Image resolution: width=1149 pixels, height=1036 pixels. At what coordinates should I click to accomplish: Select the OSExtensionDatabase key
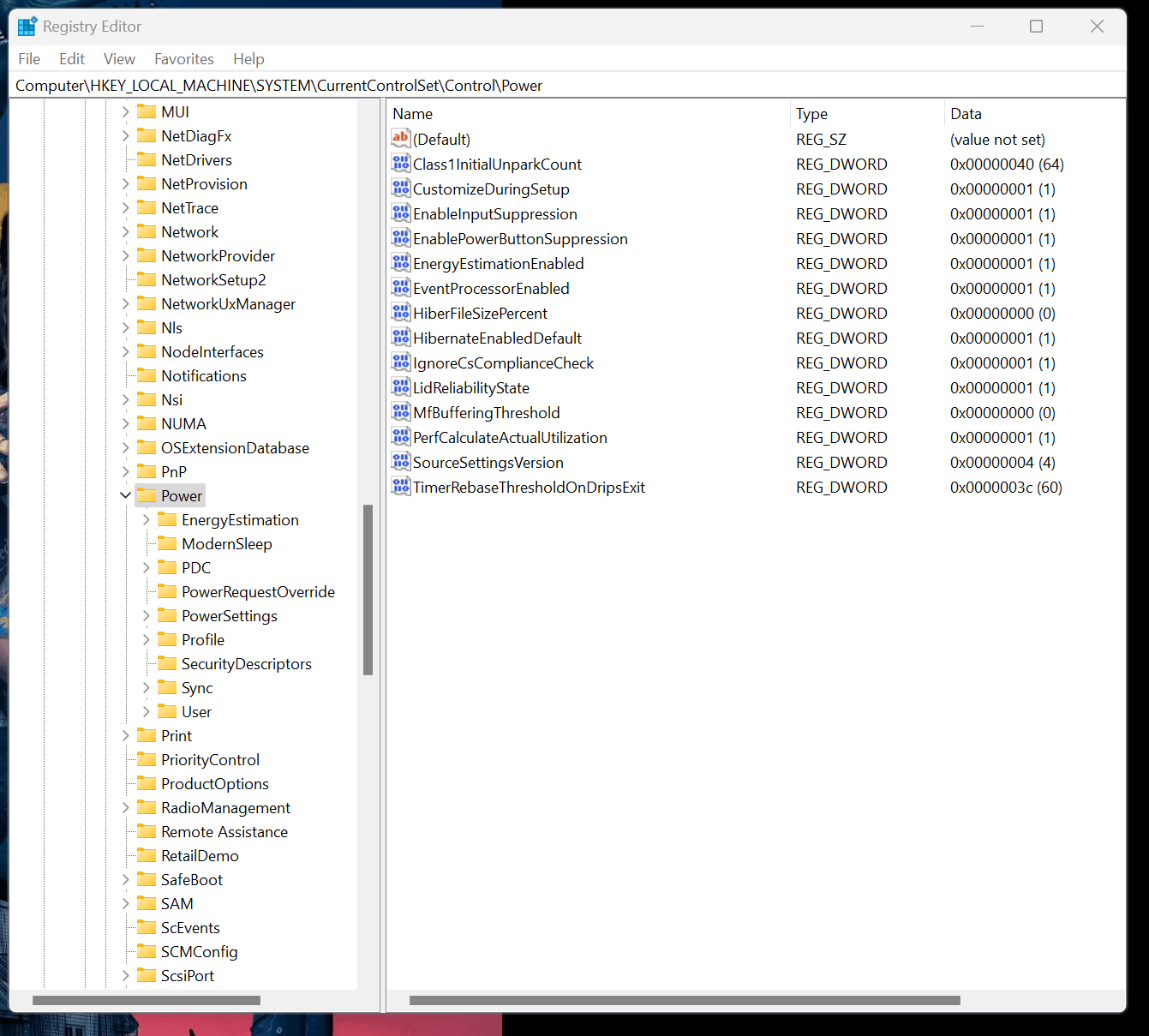[x=235, y=447]
